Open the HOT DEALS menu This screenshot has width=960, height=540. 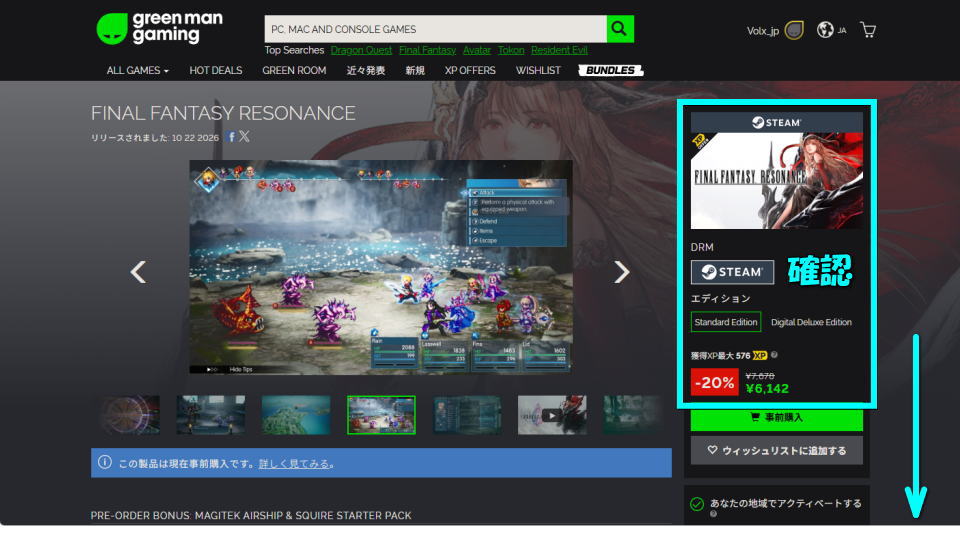click(x=216, y=70)
